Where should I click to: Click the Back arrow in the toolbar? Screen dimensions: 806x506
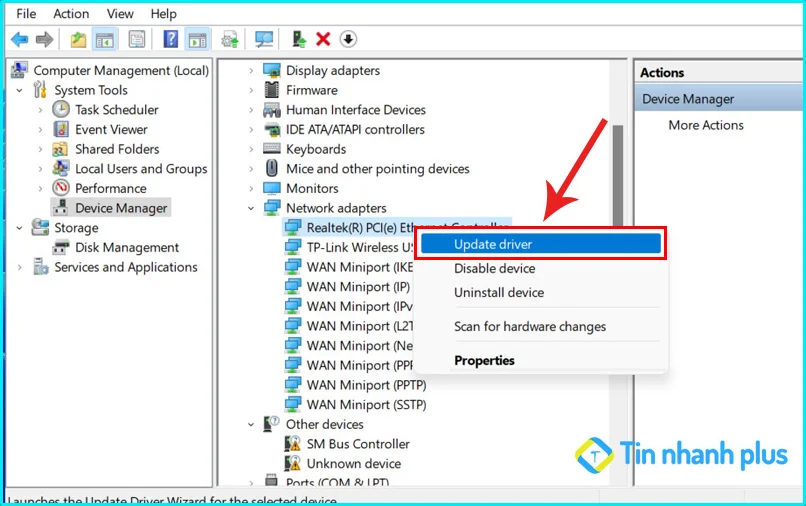click(19, 39)
